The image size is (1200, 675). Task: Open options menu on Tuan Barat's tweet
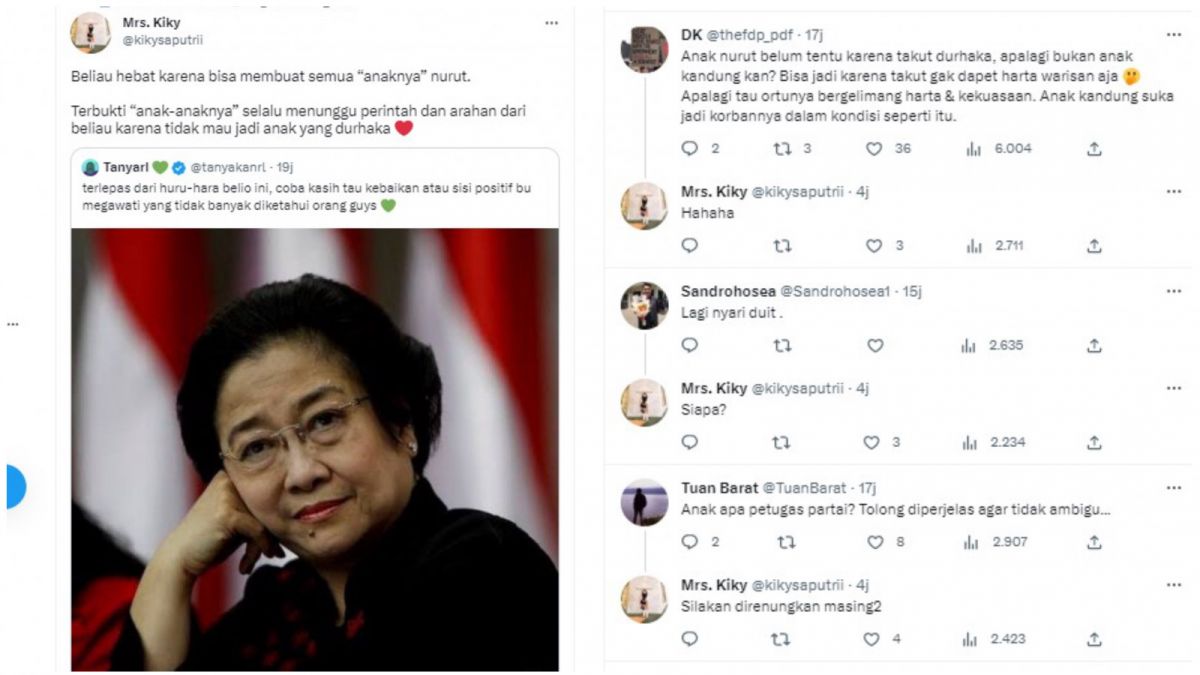(1172, 486)
